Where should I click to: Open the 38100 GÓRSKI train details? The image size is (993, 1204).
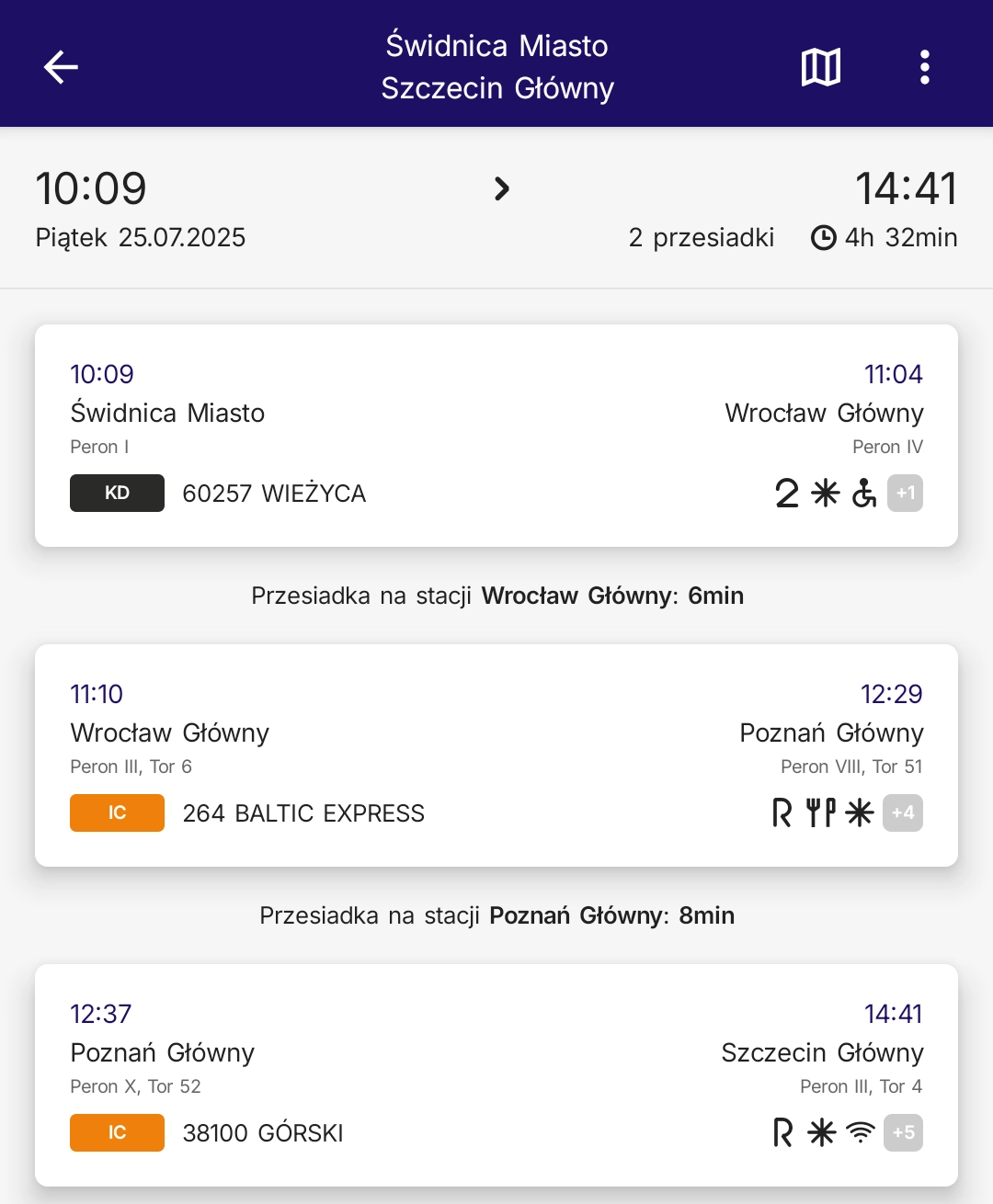tap(263, 1133)
